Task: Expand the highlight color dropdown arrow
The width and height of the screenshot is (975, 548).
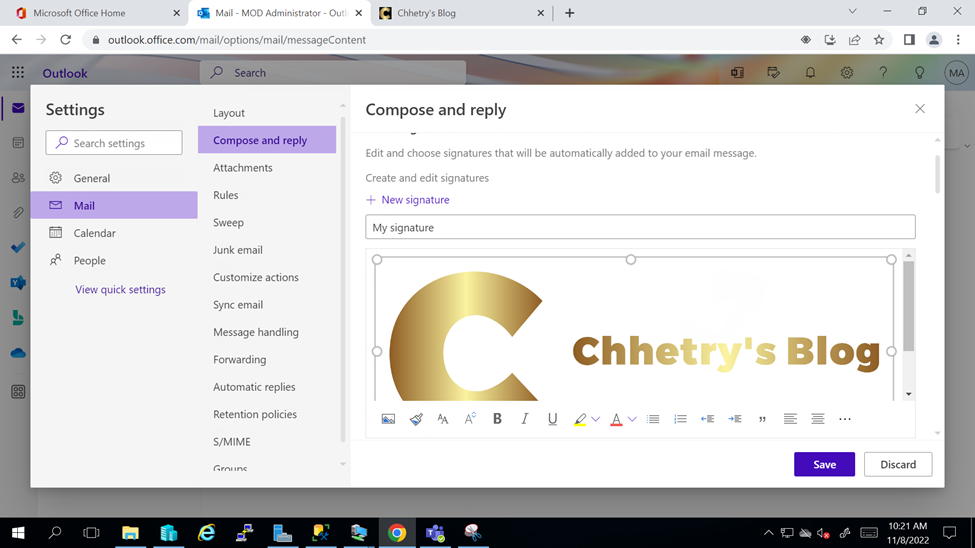Action: tap(596, 419)
